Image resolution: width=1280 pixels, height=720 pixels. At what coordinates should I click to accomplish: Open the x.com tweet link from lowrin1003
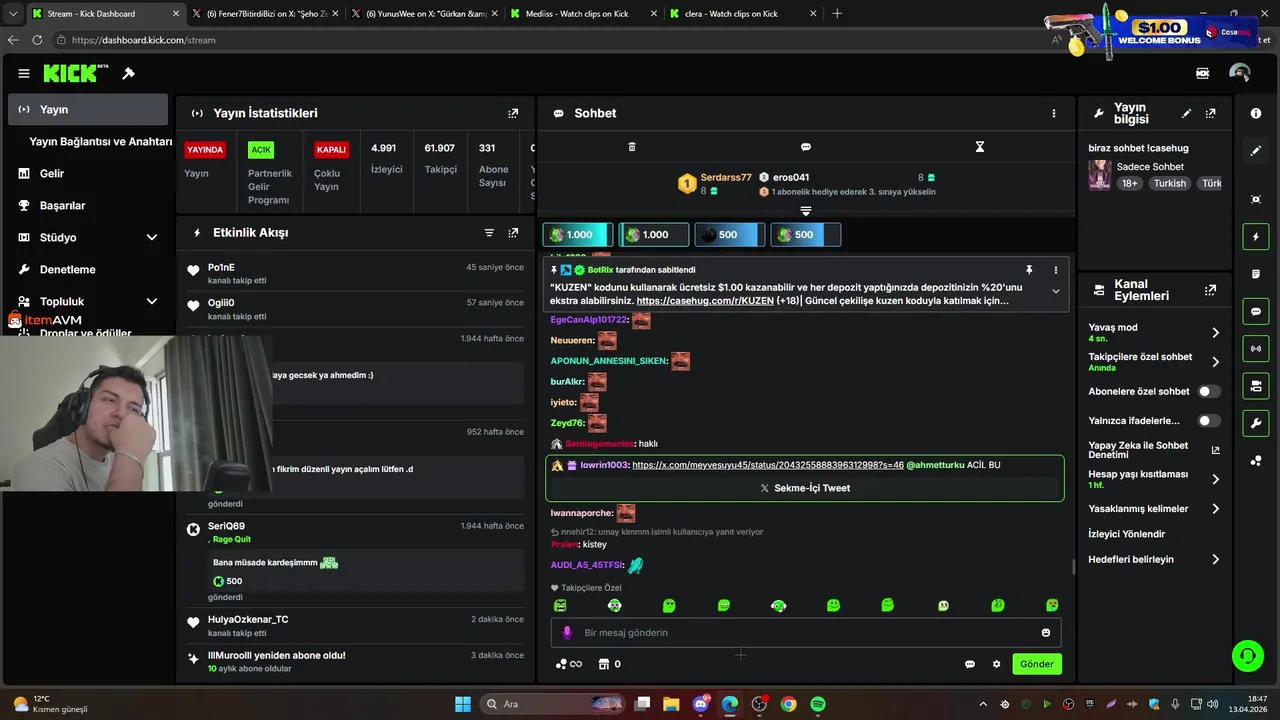(x=768, y=465)
